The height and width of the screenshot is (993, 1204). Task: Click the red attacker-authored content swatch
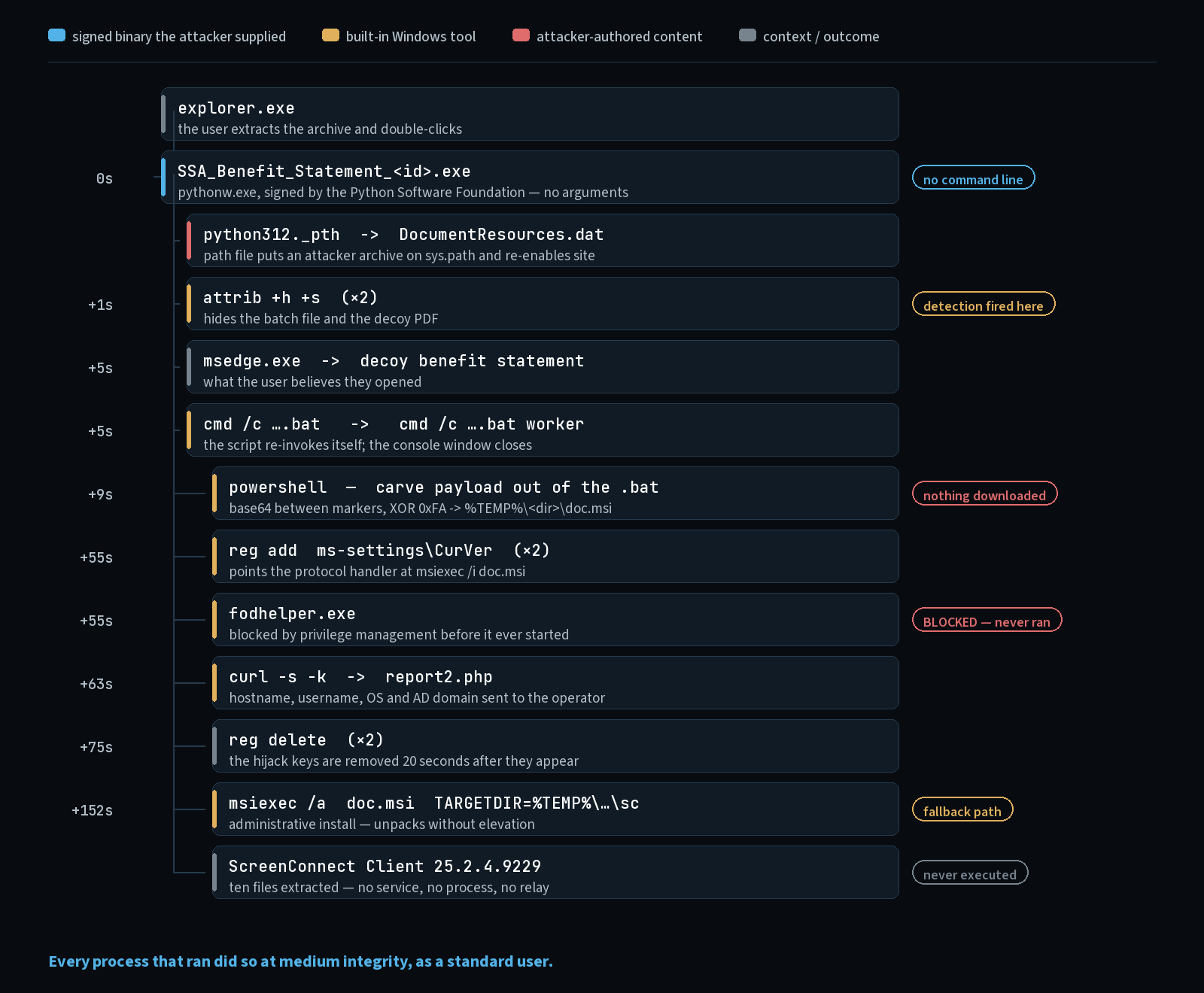coord(521,35)
